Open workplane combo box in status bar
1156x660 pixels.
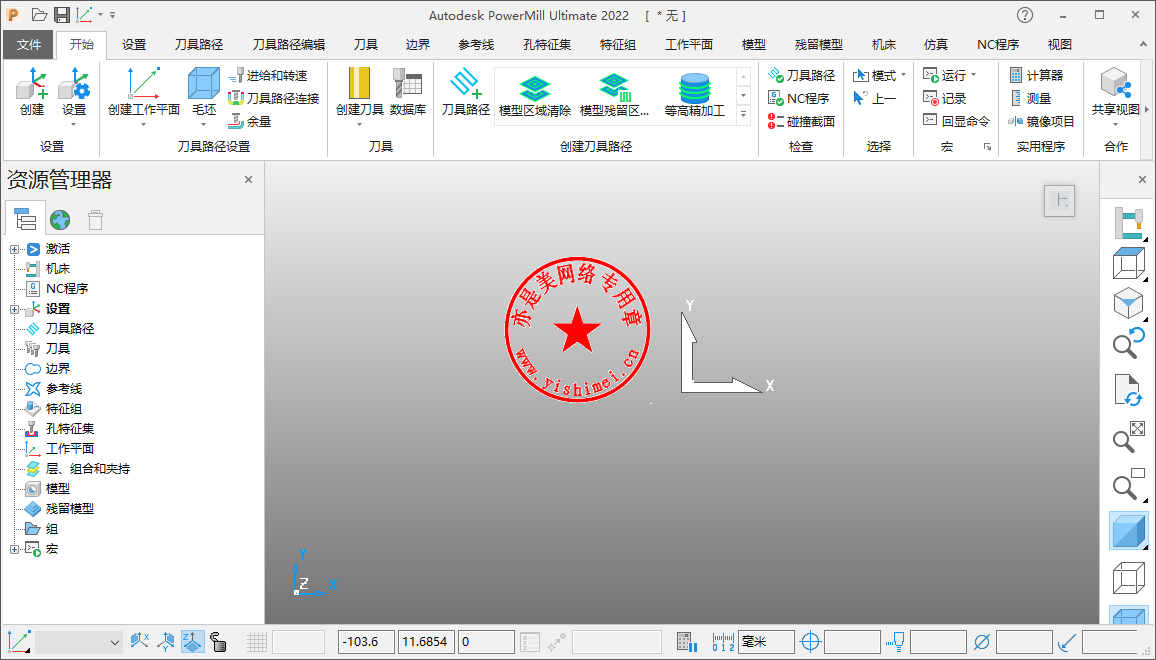78,642
